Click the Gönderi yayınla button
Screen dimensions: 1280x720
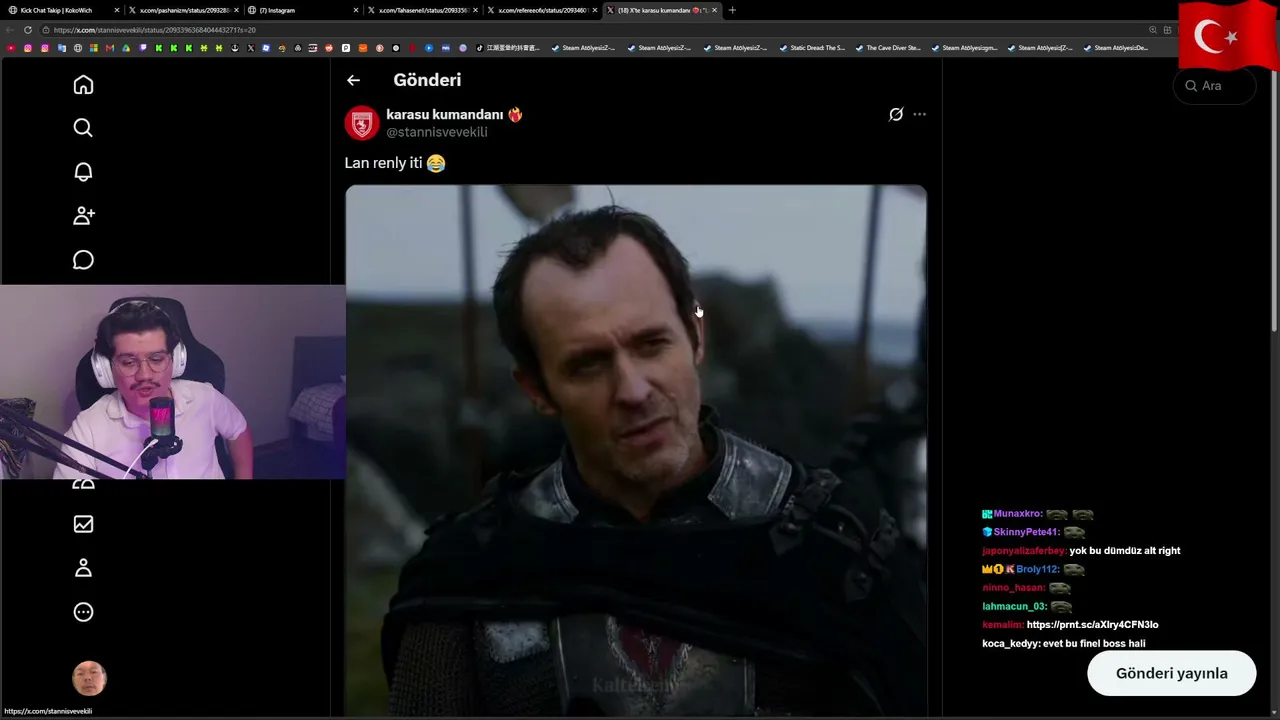[1171, 673]
